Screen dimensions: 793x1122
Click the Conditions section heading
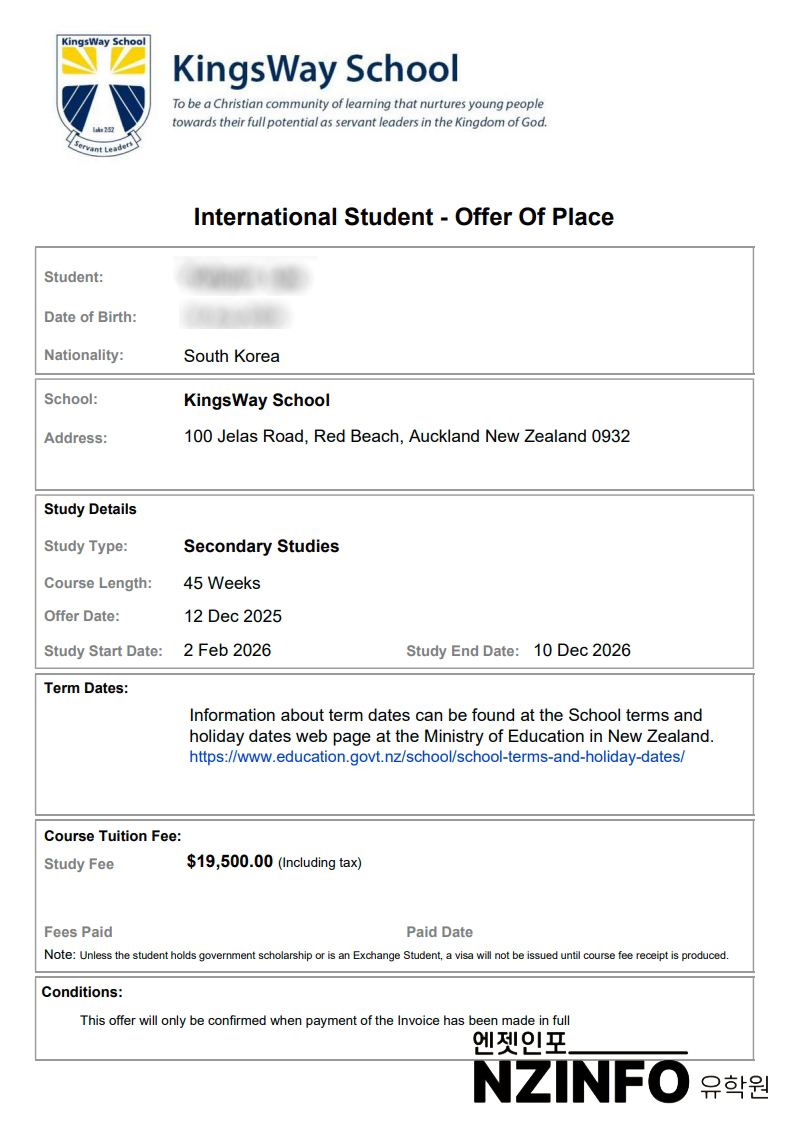(82, 992)
